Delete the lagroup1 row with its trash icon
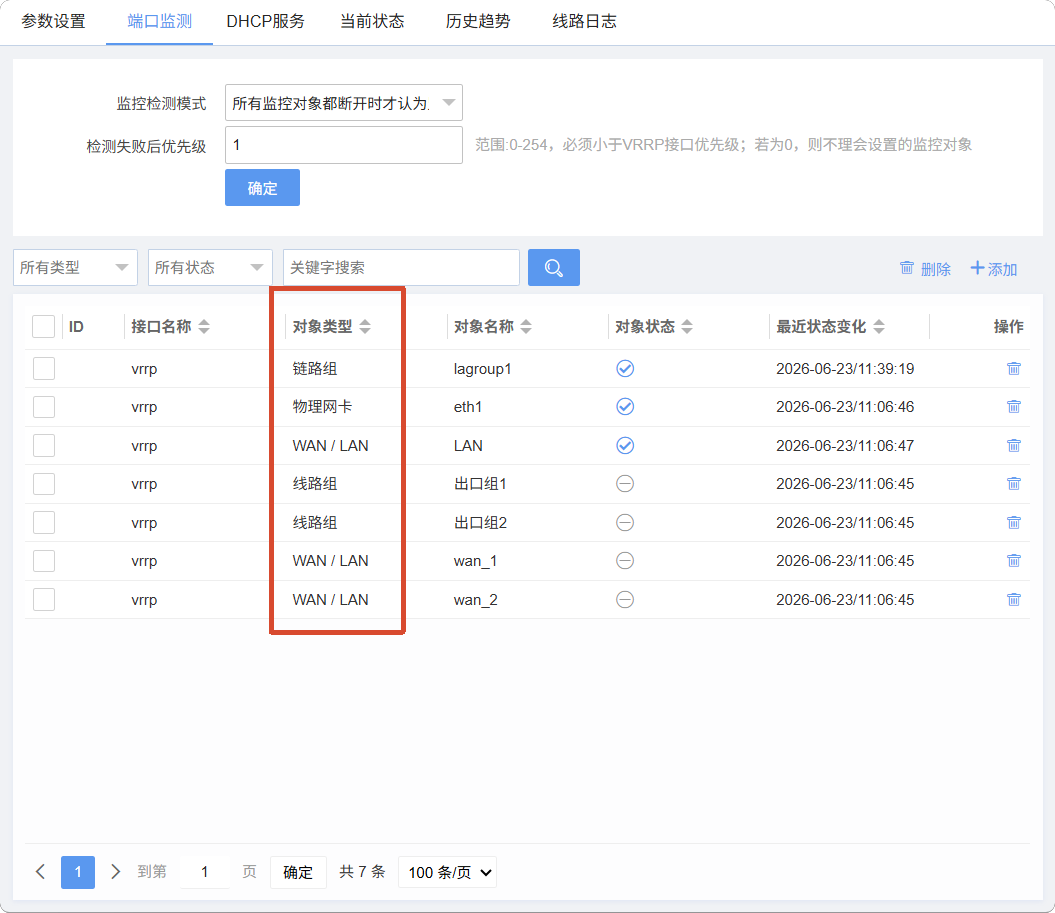 click(1013, 369)
